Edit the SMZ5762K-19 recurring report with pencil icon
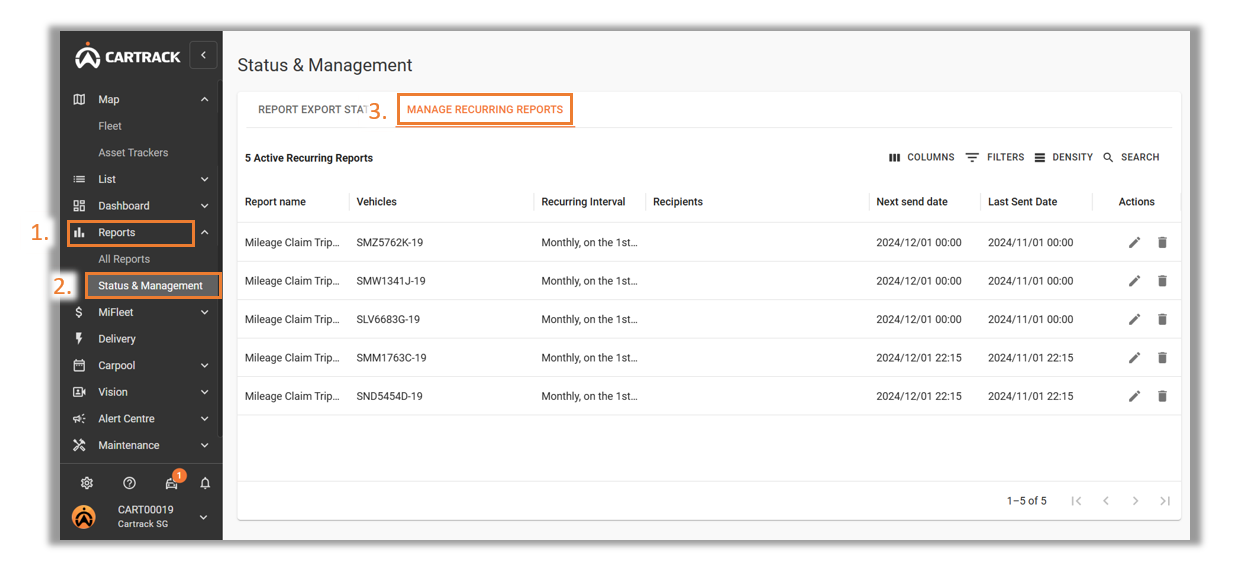 pos(1134,242)
